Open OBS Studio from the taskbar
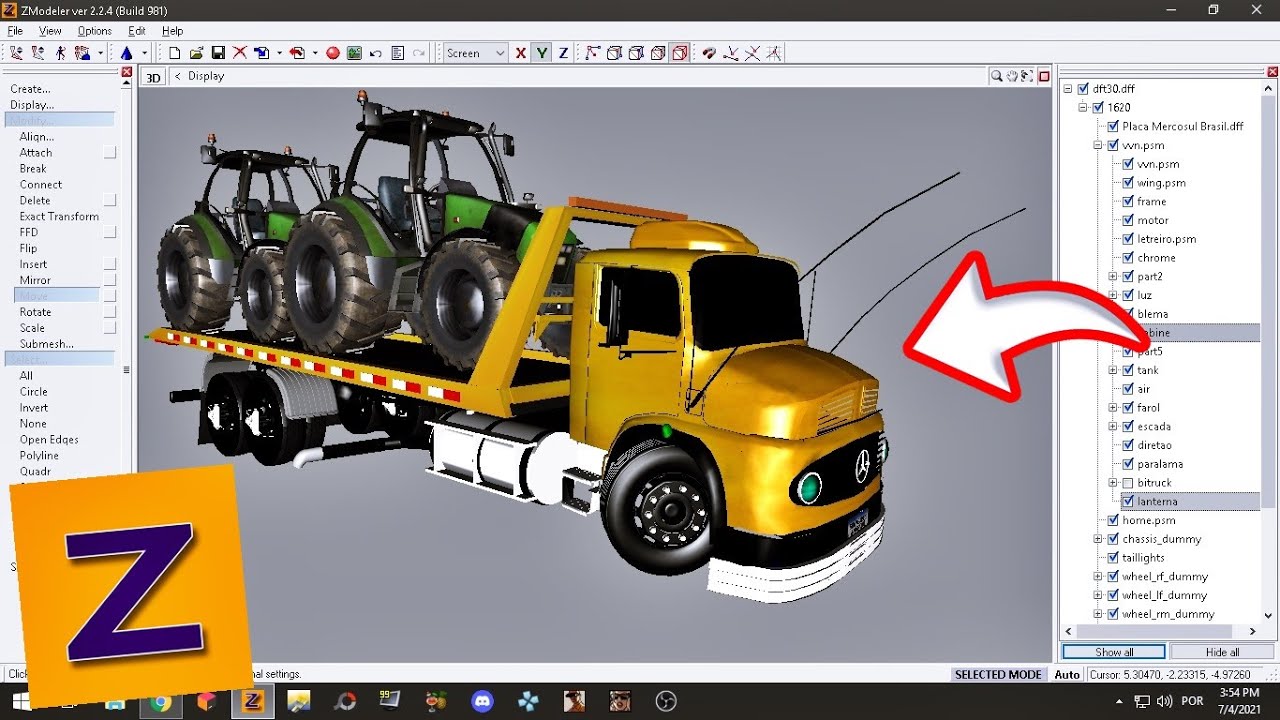The image size is (1280, 720). tap(667, 701)
